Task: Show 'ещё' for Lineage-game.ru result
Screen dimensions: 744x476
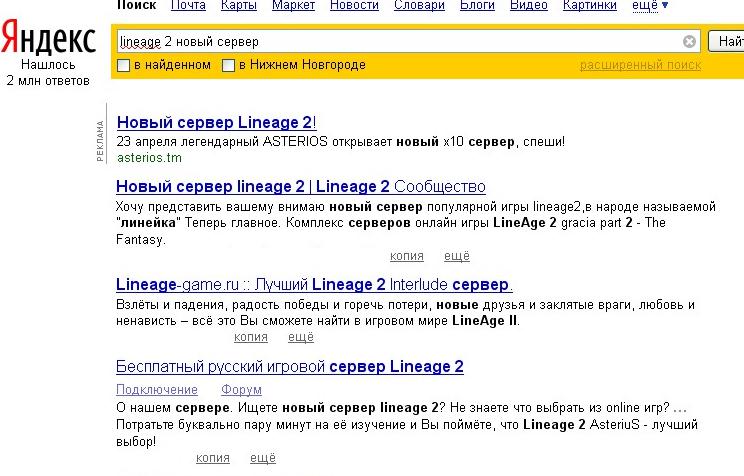Action: (301, 337)
